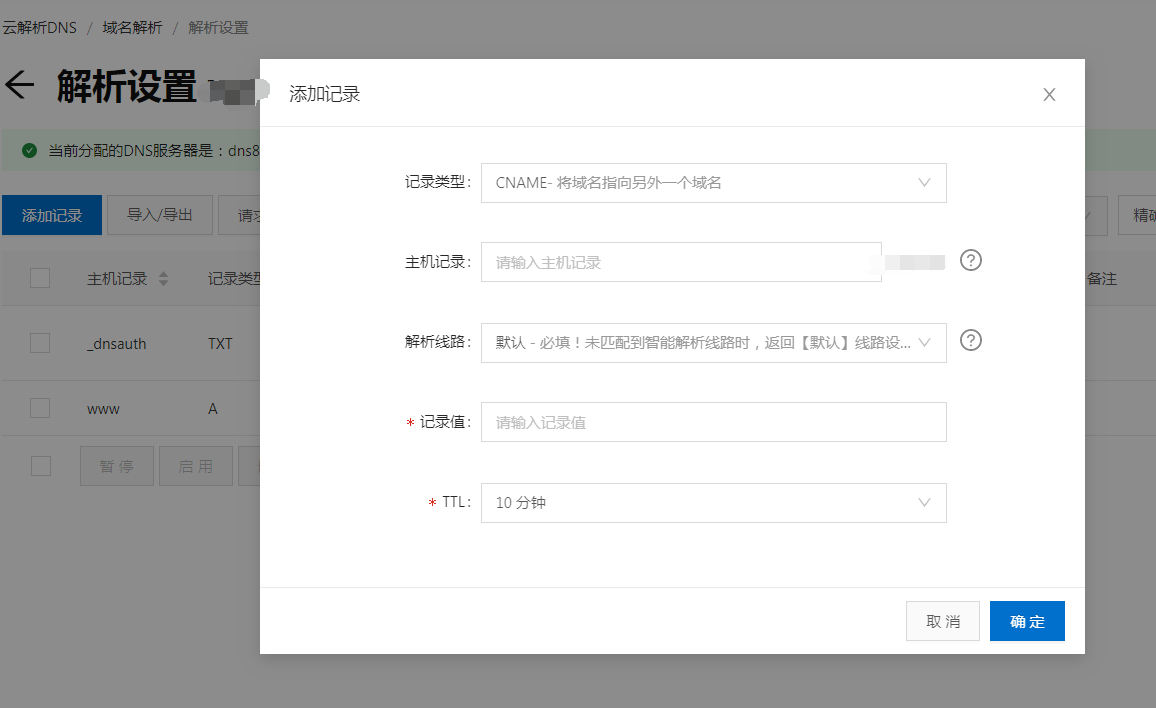Click the 添加记录 button
1156x708 pixels.
[52, 215]
